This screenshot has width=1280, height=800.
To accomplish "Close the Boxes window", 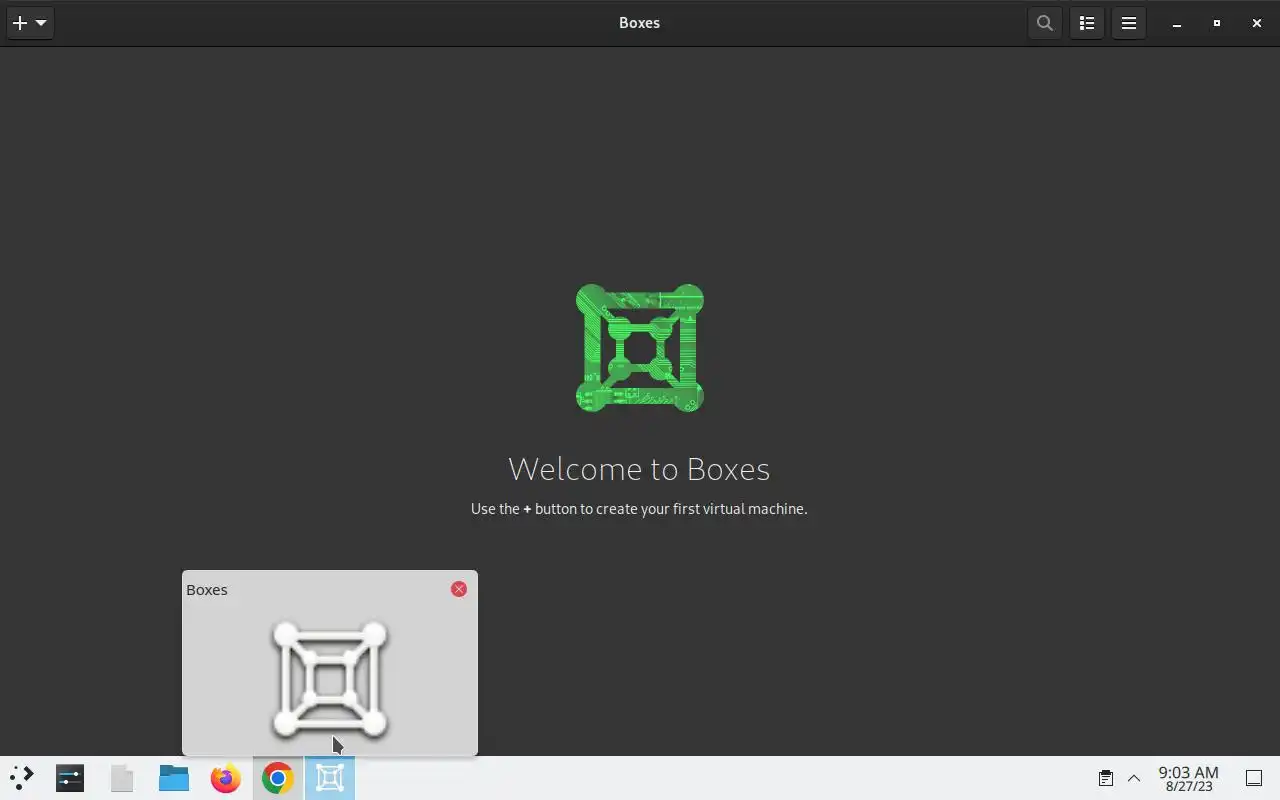I will (x=1257, y=23).
